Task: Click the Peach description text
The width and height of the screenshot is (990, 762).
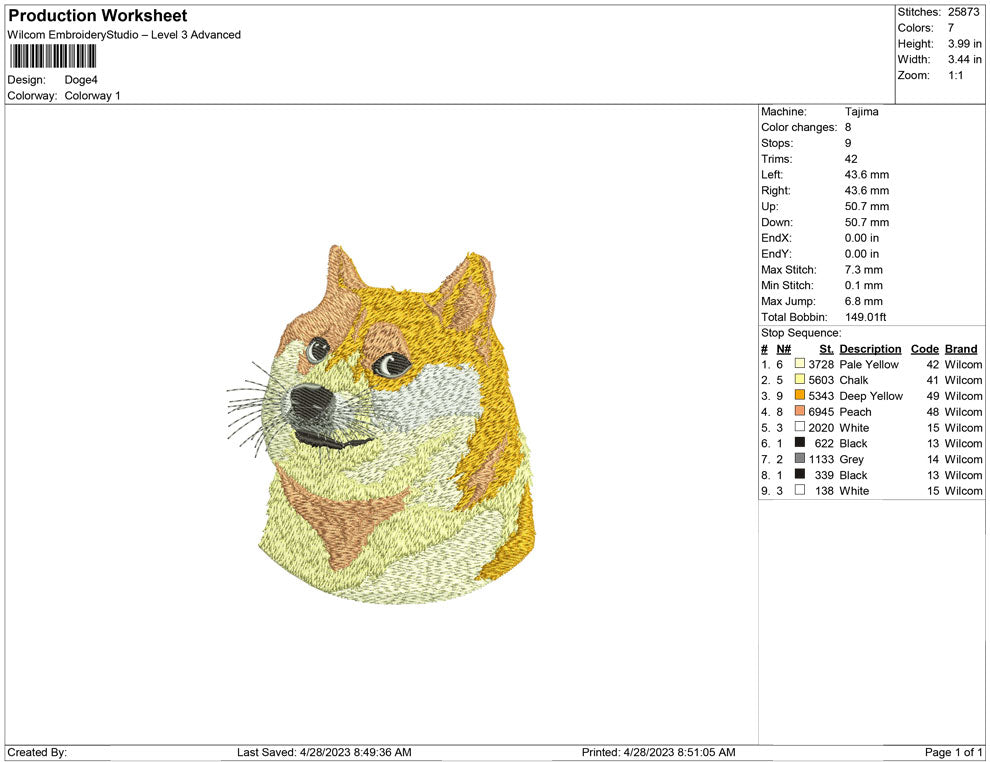Action: pyautogui.click(x=856, y=412)
